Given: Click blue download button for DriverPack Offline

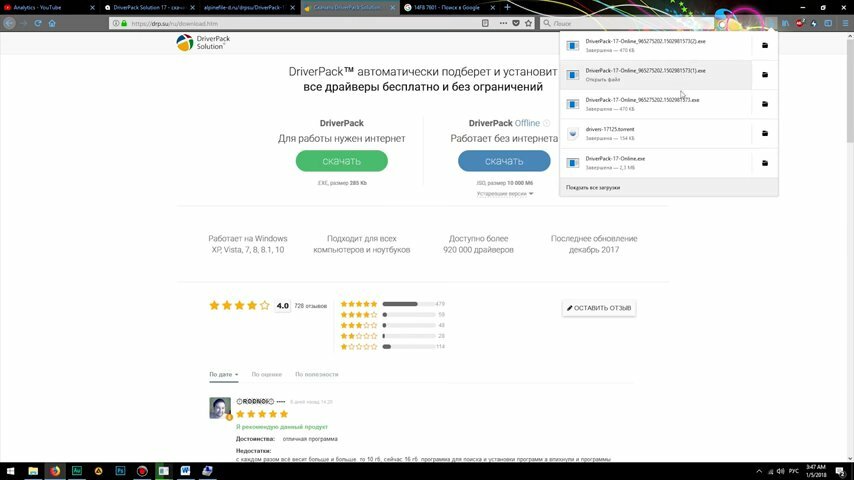Looking at the screenshot, I should click(504, 161).
